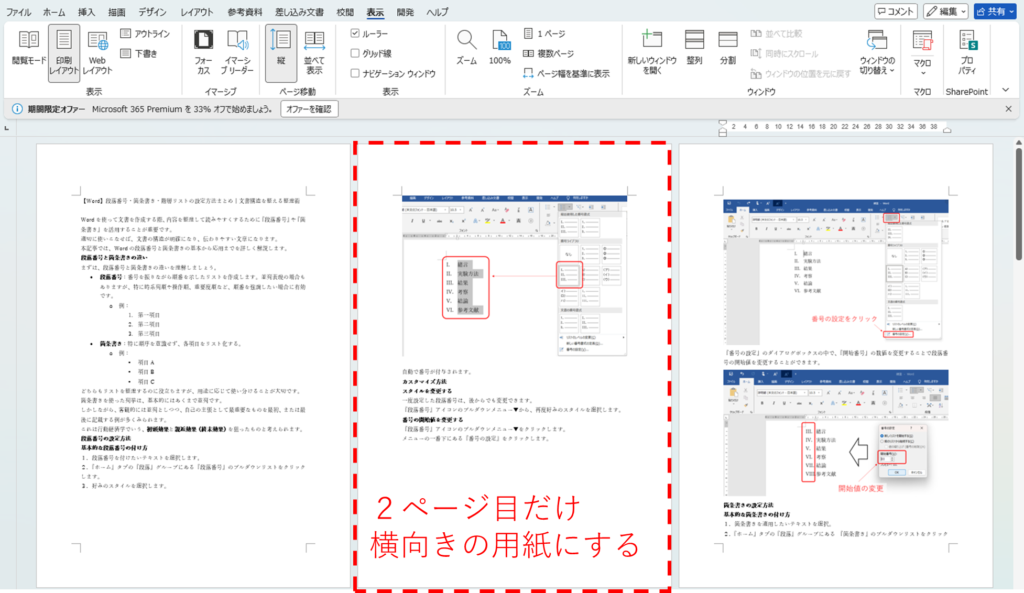The image size is (1024, 593).
Task: Click the オファーを確認 button
Action: pyautogui.click(x=308, y=108)
